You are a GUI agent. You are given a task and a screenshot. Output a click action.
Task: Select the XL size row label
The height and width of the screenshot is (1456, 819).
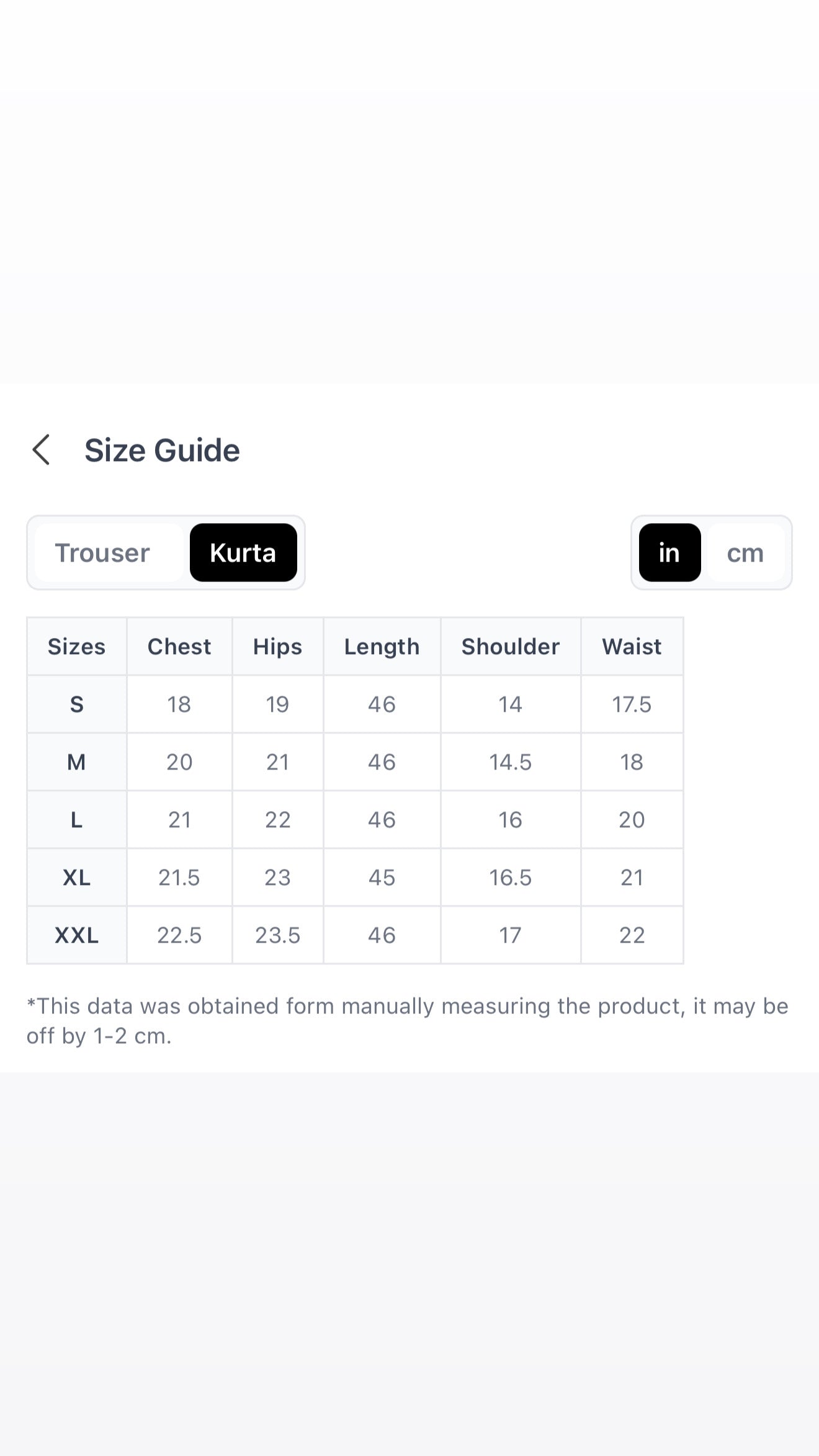77,878
